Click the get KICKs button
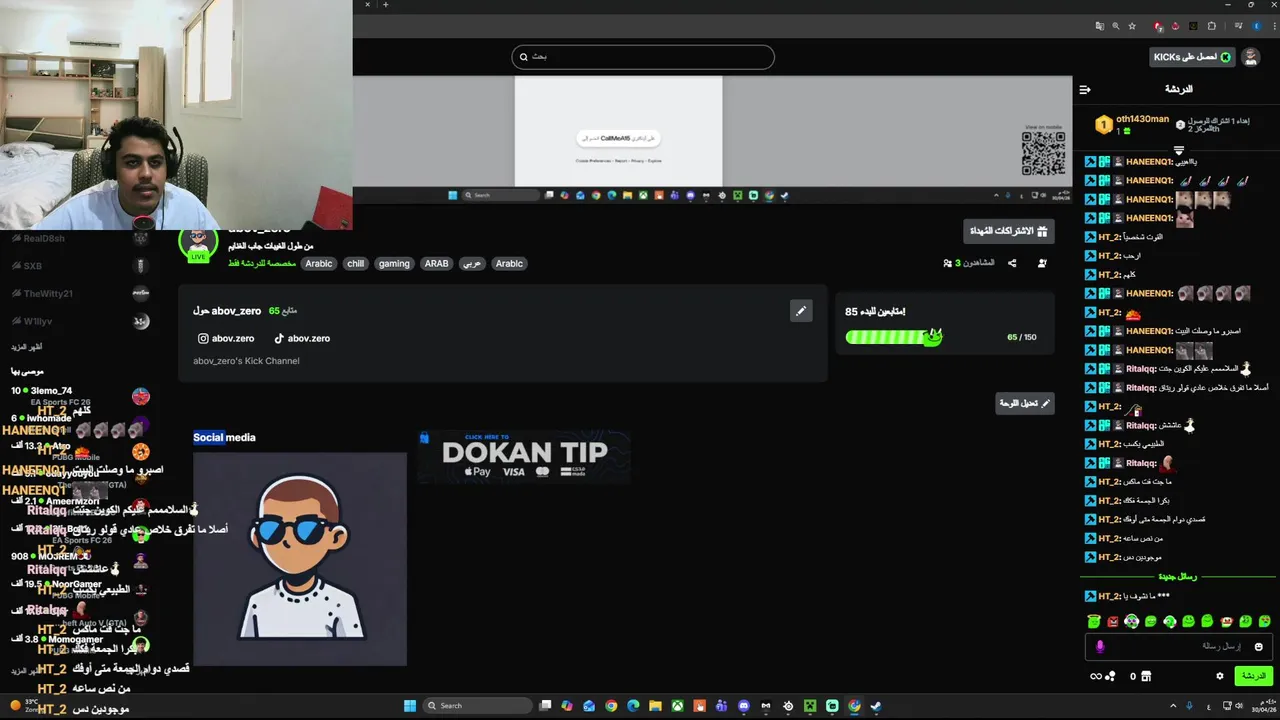 coord(1191,57)
